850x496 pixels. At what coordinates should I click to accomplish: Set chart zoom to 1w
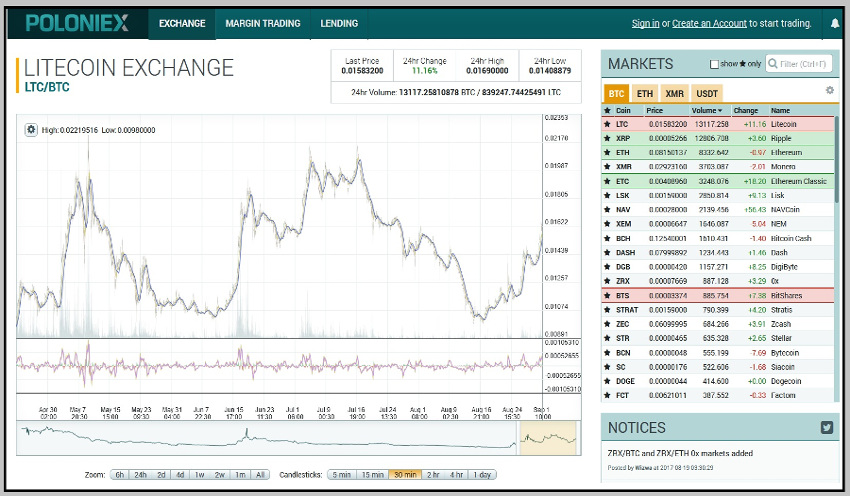(x=199, y=474)
